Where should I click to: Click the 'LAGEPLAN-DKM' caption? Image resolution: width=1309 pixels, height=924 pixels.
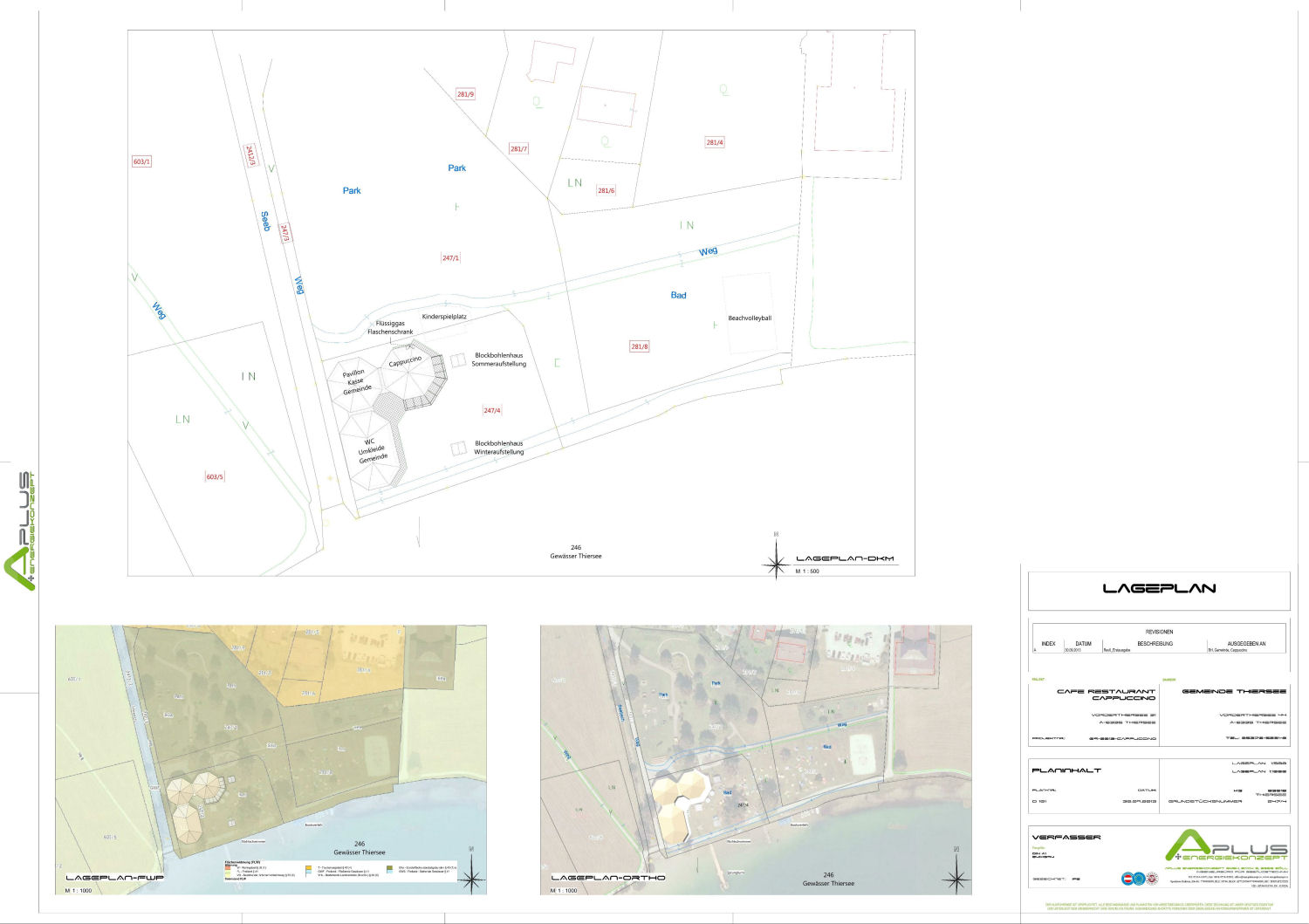(845, 558)
